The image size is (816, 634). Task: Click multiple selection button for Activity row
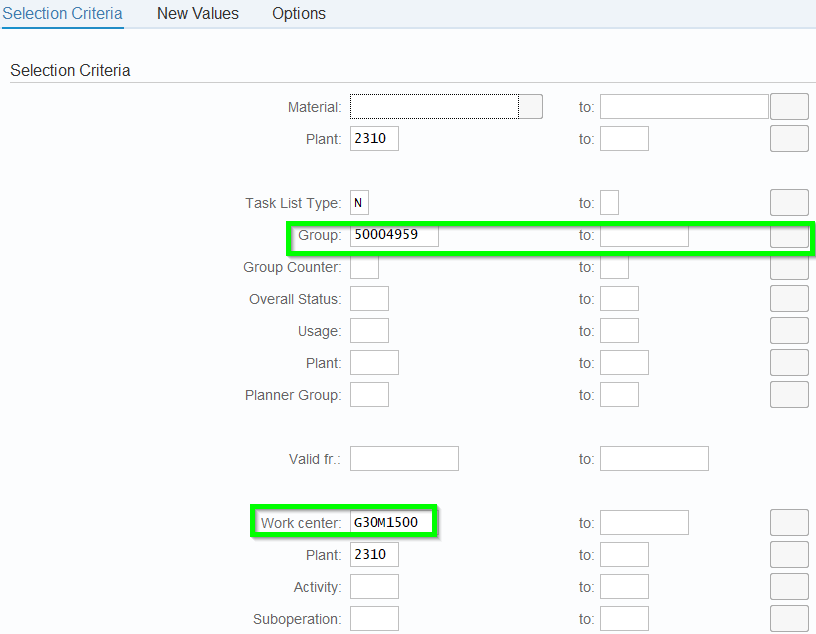[x=789, y=587]
